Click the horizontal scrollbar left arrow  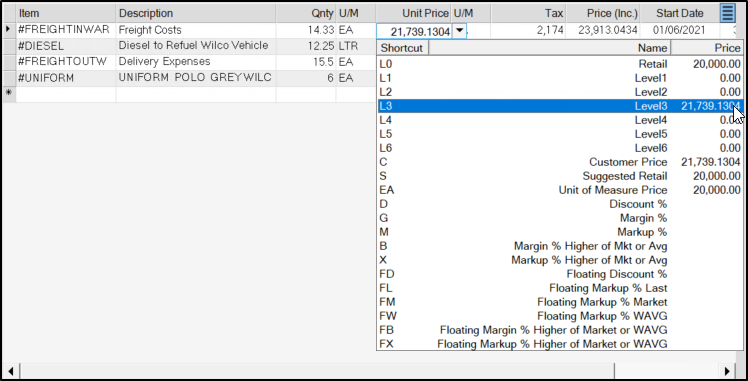tap(10, 371)
